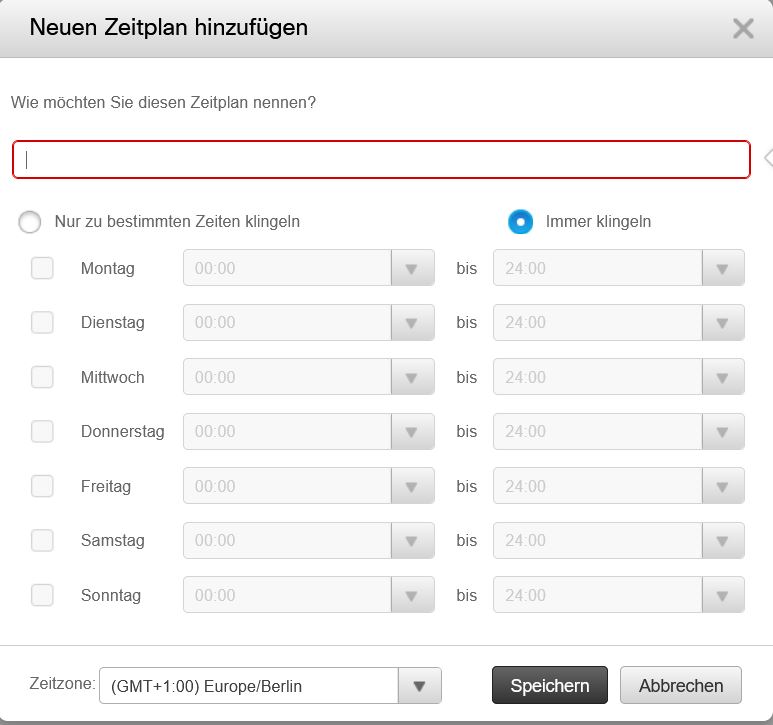Open the Zeitzone Europe/Berlin dropdown
Screen dimensions: 773x725
click(270, 686)
